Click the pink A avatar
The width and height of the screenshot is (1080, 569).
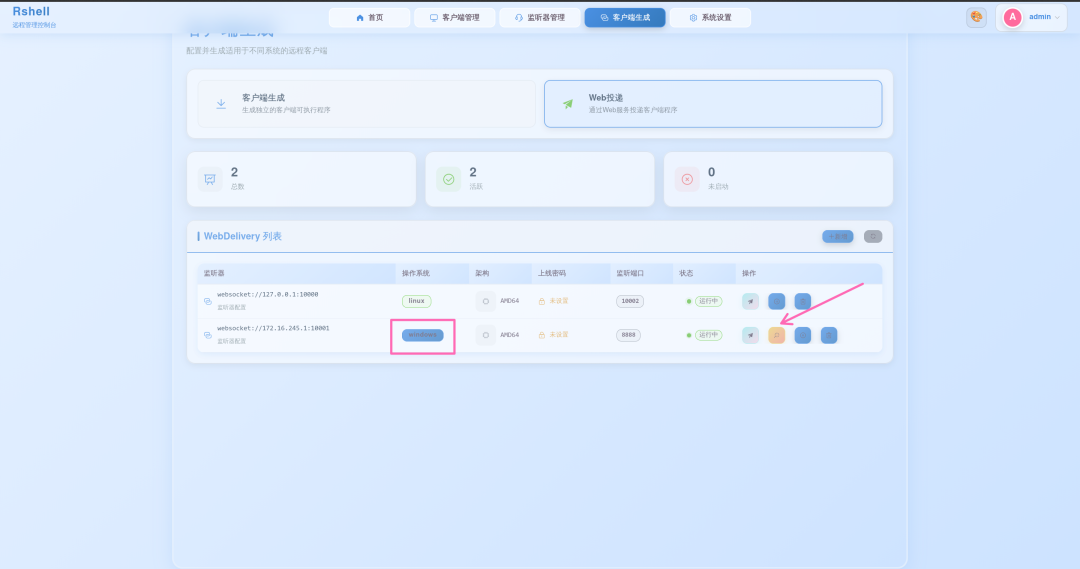(1012, 17)
